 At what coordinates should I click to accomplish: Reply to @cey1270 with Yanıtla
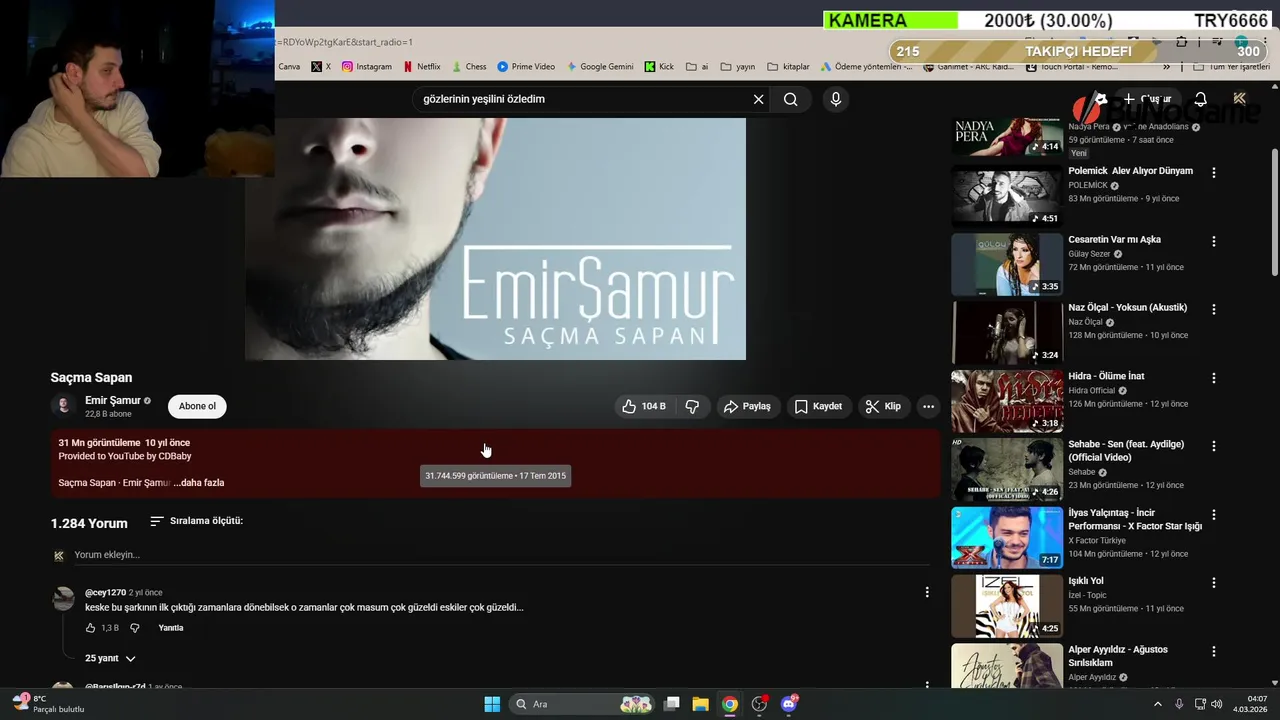click(x=171, y=628)
